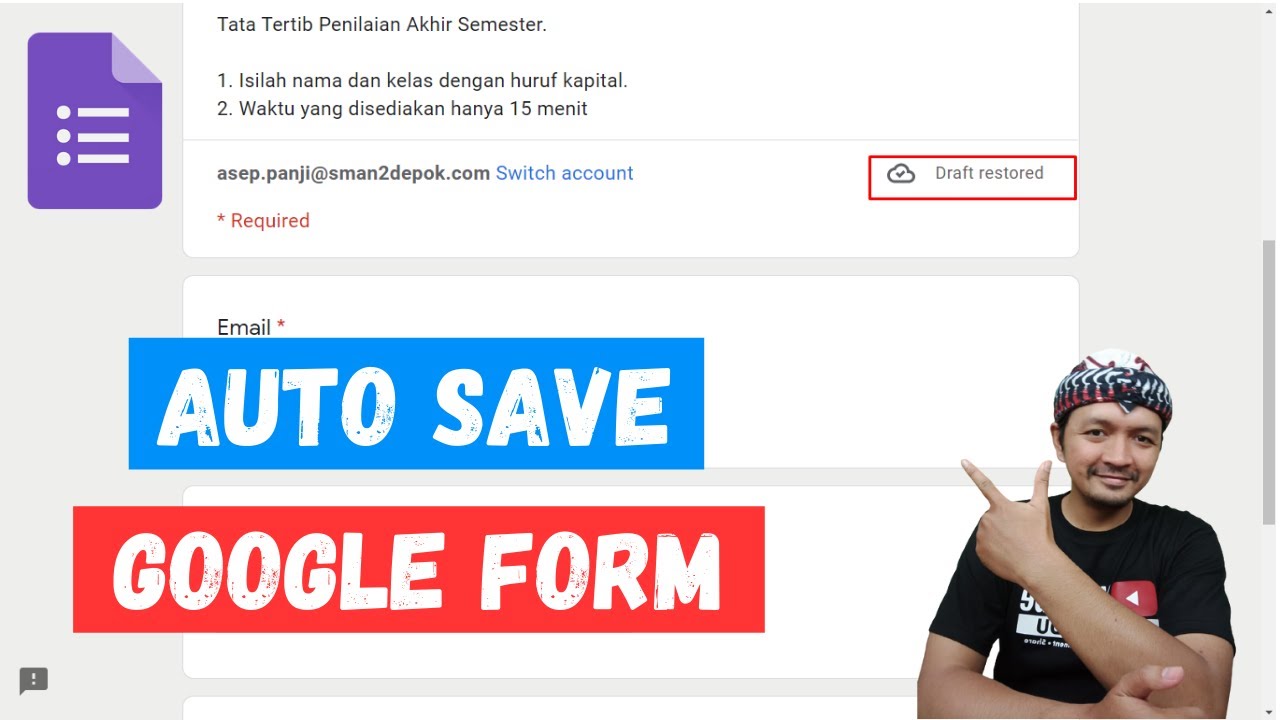Click the red GOOGLE FORM banner
This screenshot has width=1280, height=720.
coord(419,570)
